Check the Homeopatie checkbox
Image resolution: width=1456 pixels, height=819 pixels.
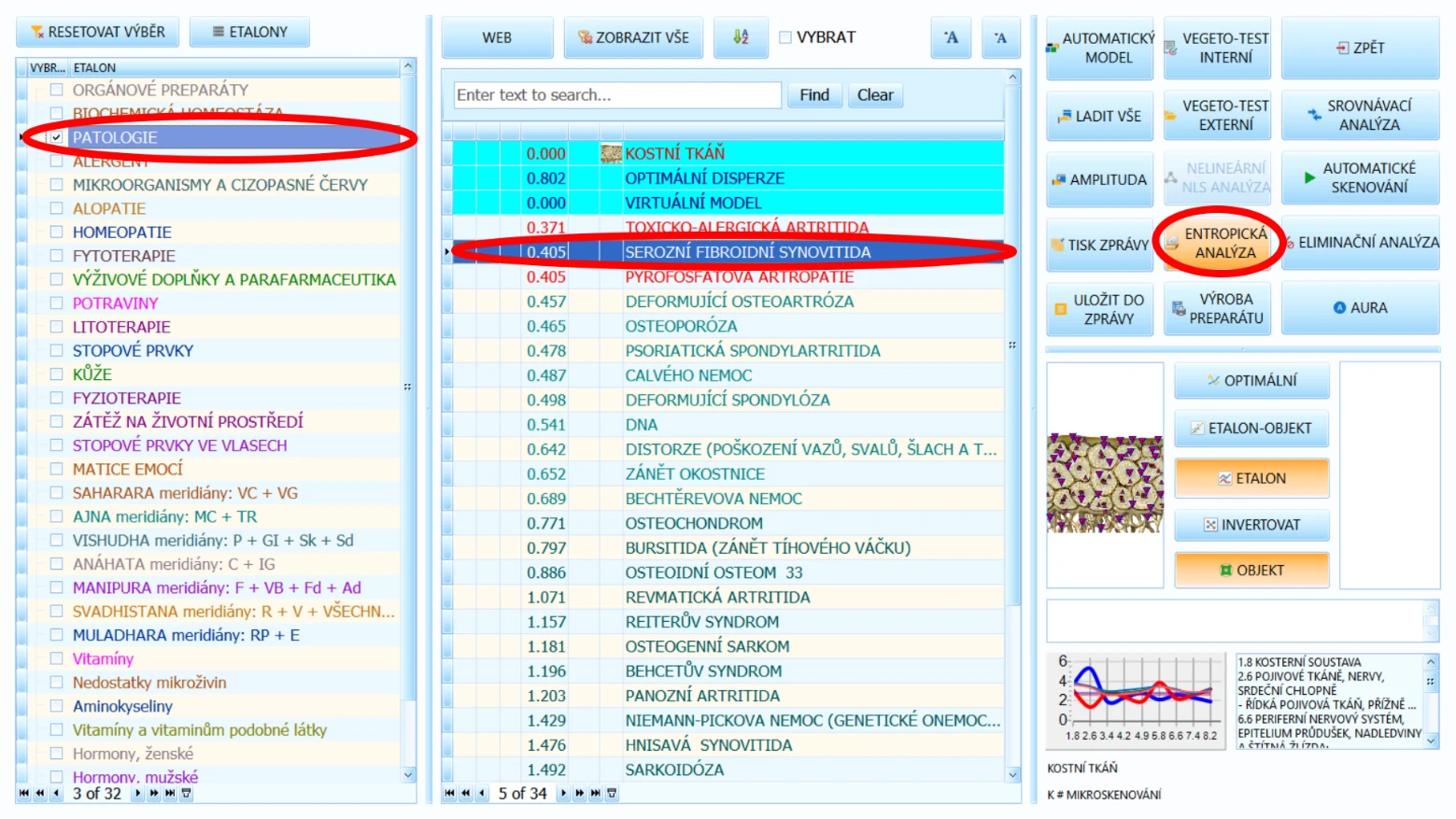click(56, 232)
